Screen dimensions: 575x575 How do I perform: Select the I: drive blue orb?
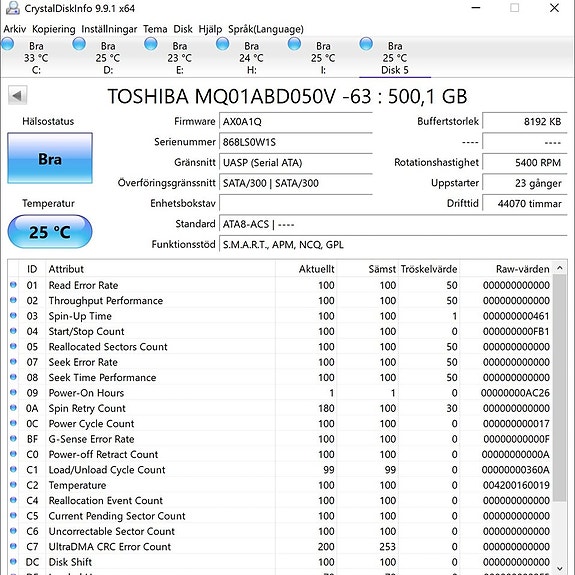pos(294,44)
